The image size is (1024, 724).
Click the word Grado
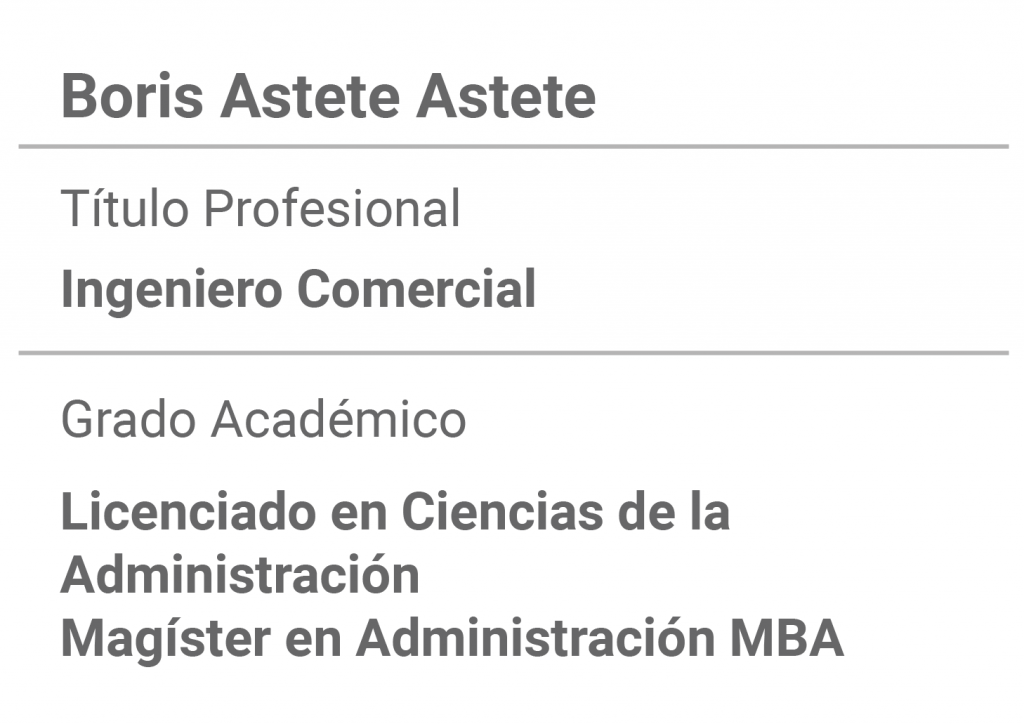click(x=129, y=418)
